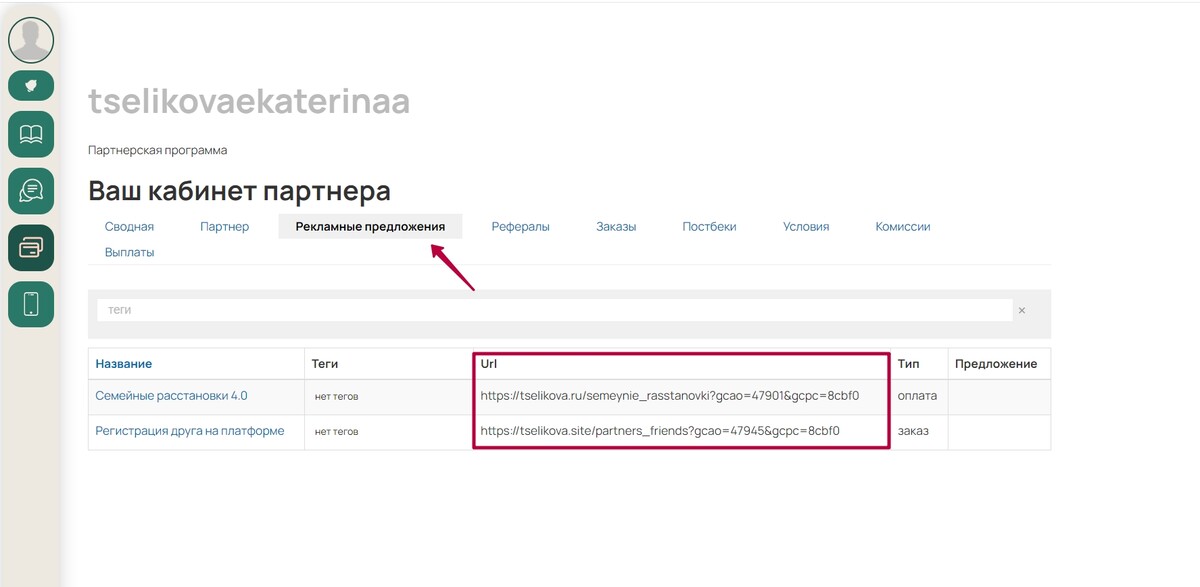Click the заказ type cell
Image resolution: width=1200 pixels, height=587 pixels.
click(913, 431)
